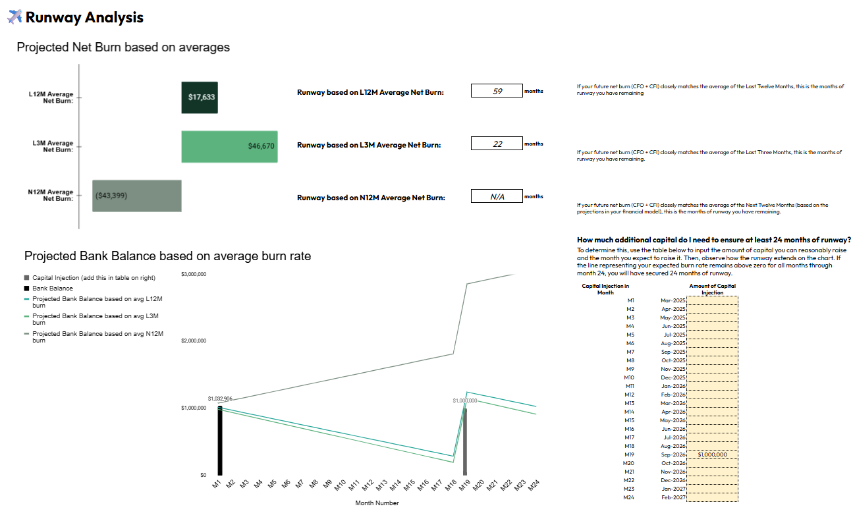Click the M24 label on chart x-axis
This screenshot has height=507, width=852.
(534, 485)
